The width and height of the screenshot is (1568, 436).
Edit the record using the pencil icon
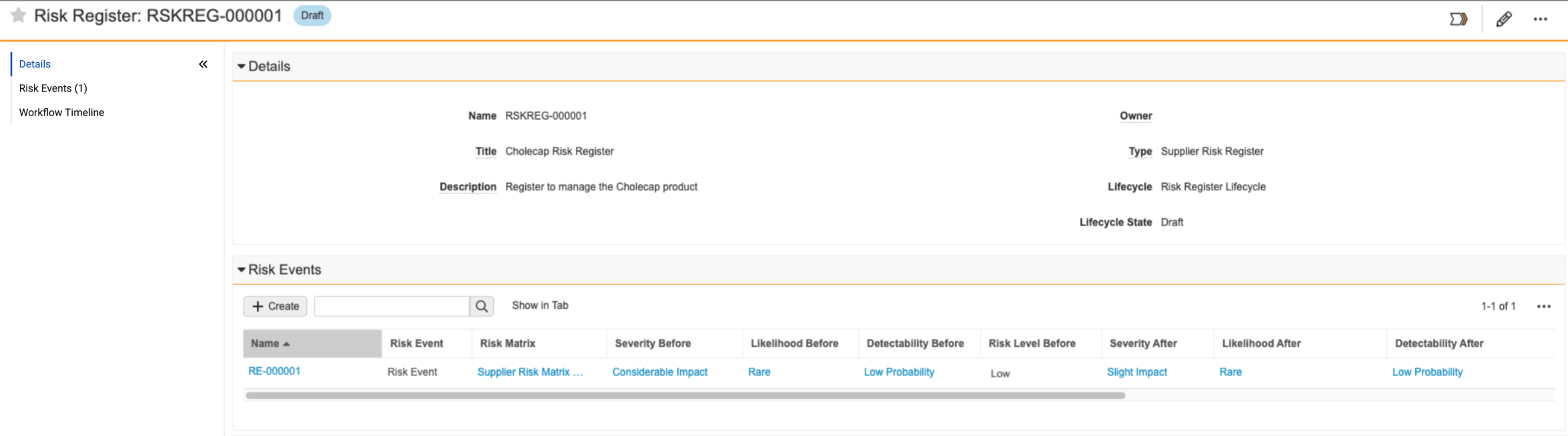point(1504,19)
